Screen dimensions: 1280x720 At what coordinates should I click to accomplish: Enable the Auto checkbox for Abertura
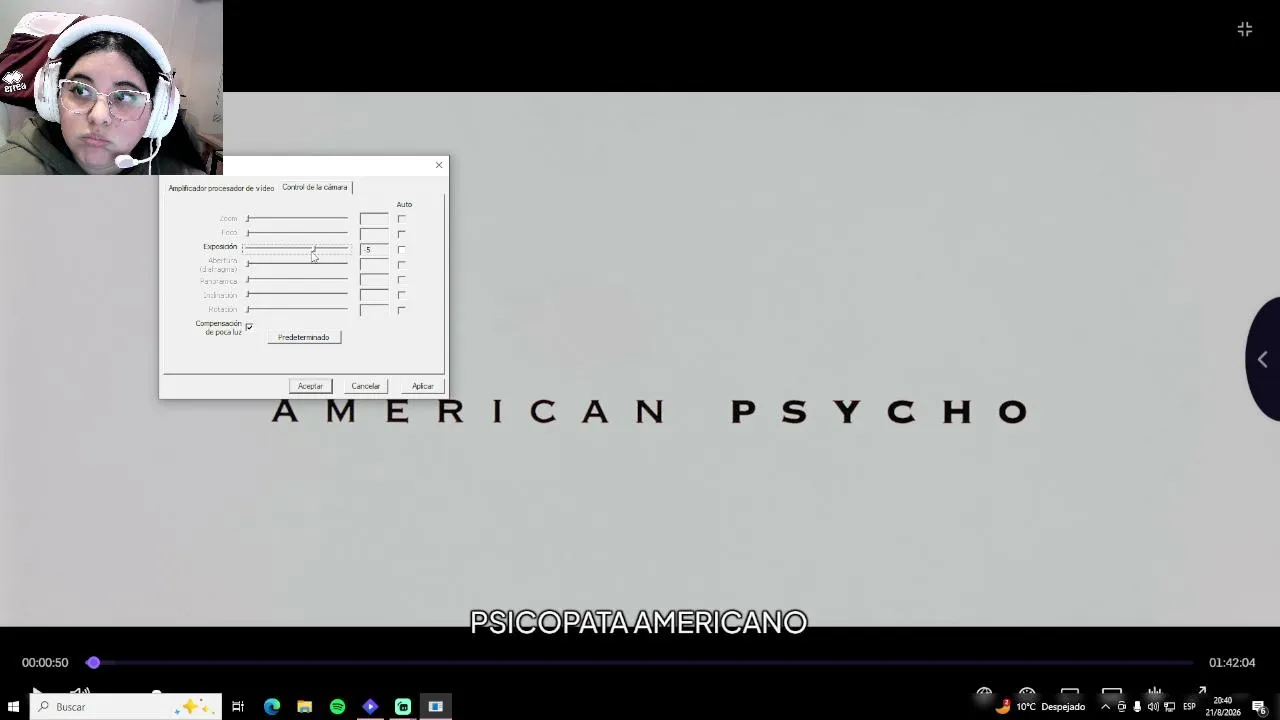401,264
